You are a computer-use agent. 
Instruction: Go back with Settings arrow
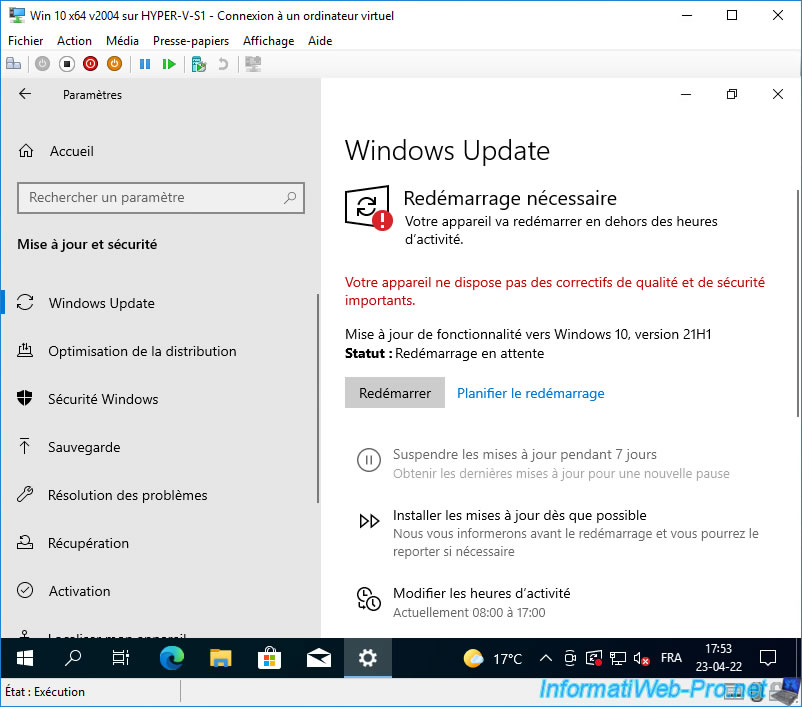(25, 94)
